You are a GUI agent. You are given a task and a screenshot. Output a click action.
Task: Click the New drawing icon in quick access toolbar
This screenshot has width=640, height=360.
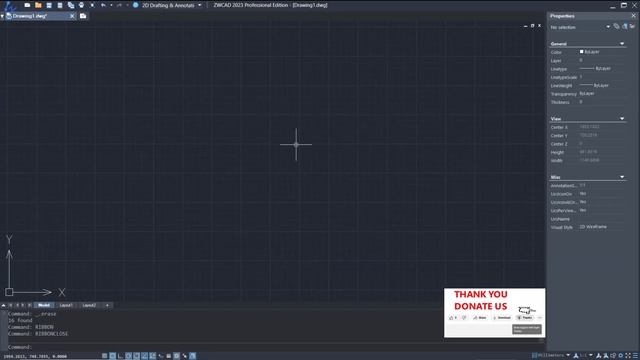click(x=27, y=5)
